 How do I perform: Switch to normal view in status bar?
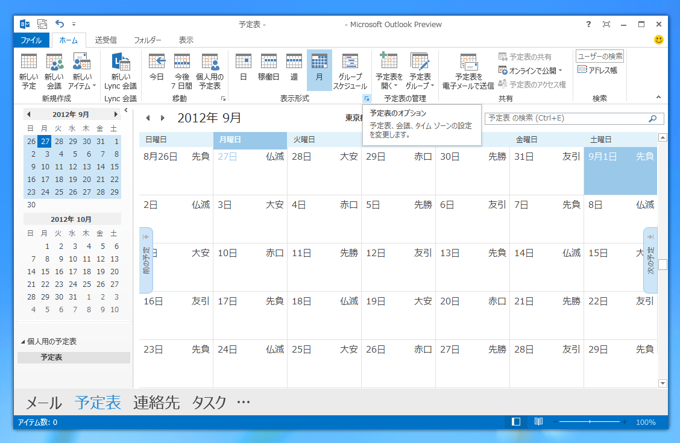[x=516, y=422]
